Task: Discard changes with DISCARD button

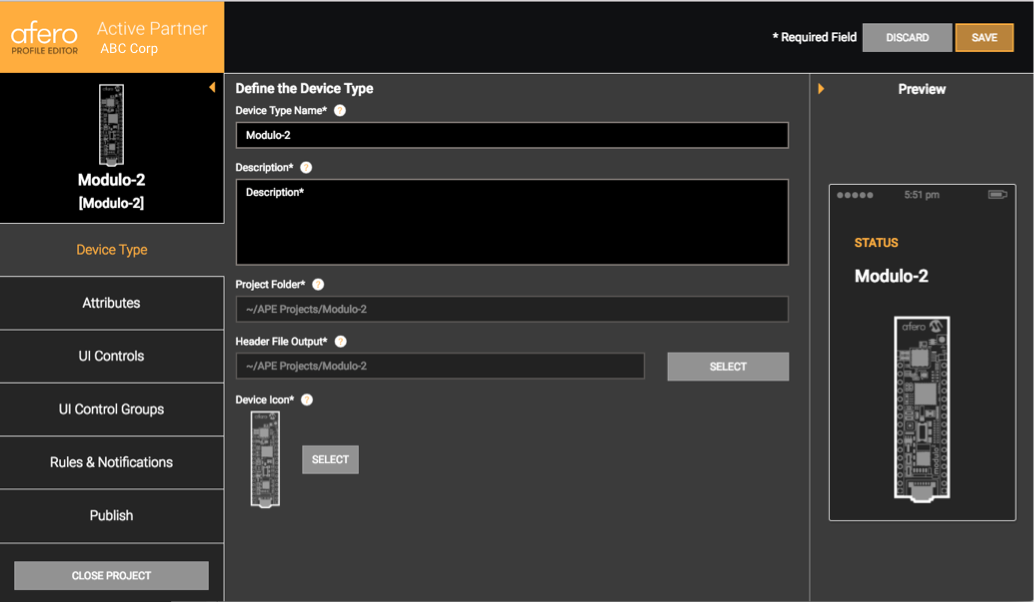Action: coord(907,38)
